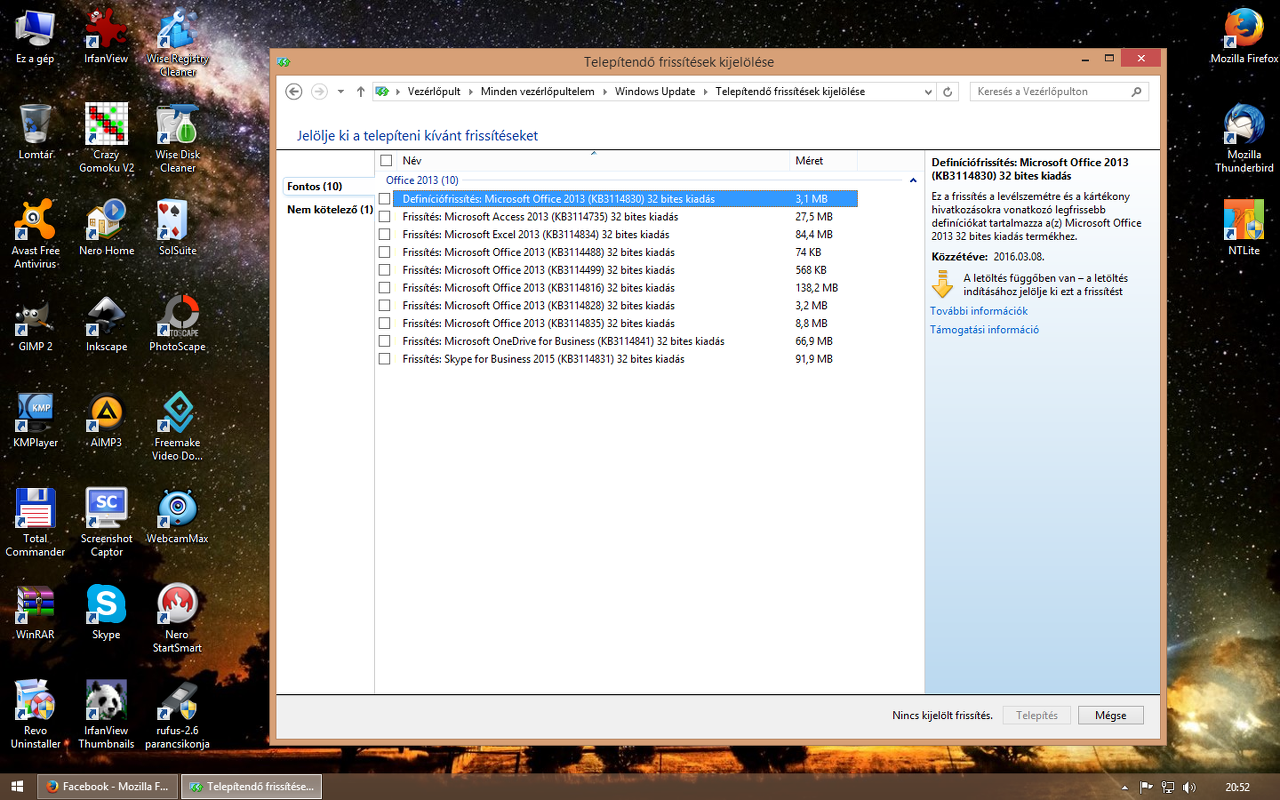Go up one level in Control Panel

pyautogui.click(x=361, y=92)
